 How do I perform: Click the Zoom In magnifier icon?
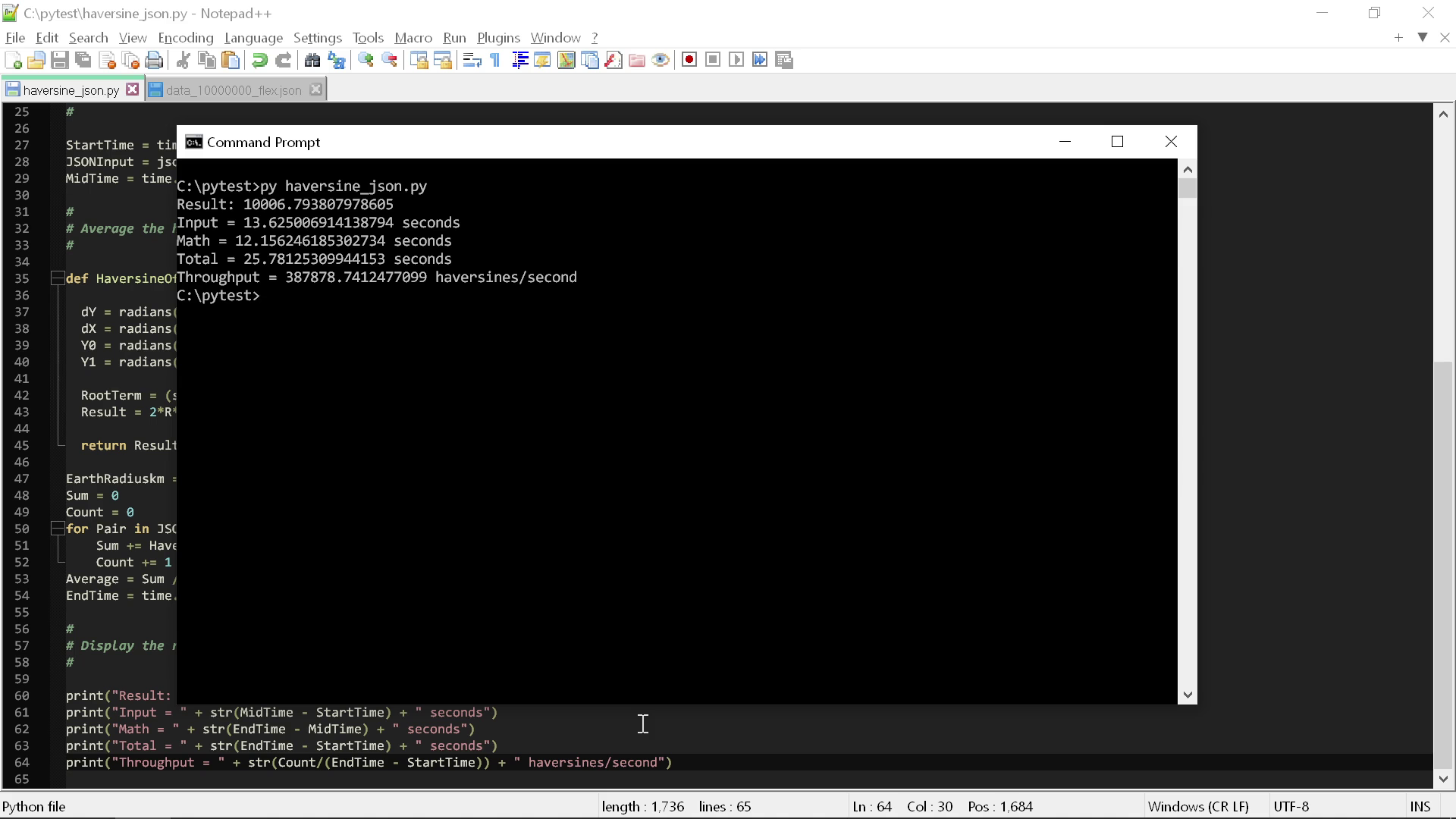(366, 61)
